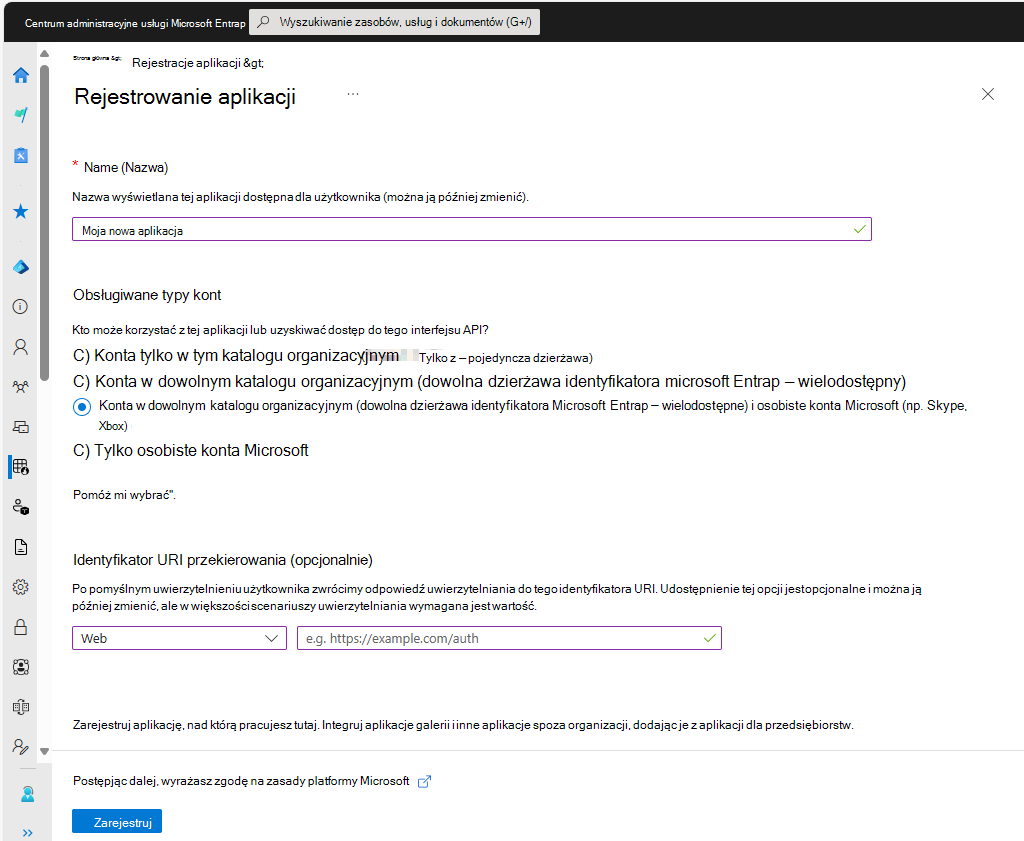The height and width of the screenshot is (841, 1024).
Task: Close the Rejestrowanie aplikacji panel
Action: 987,94
